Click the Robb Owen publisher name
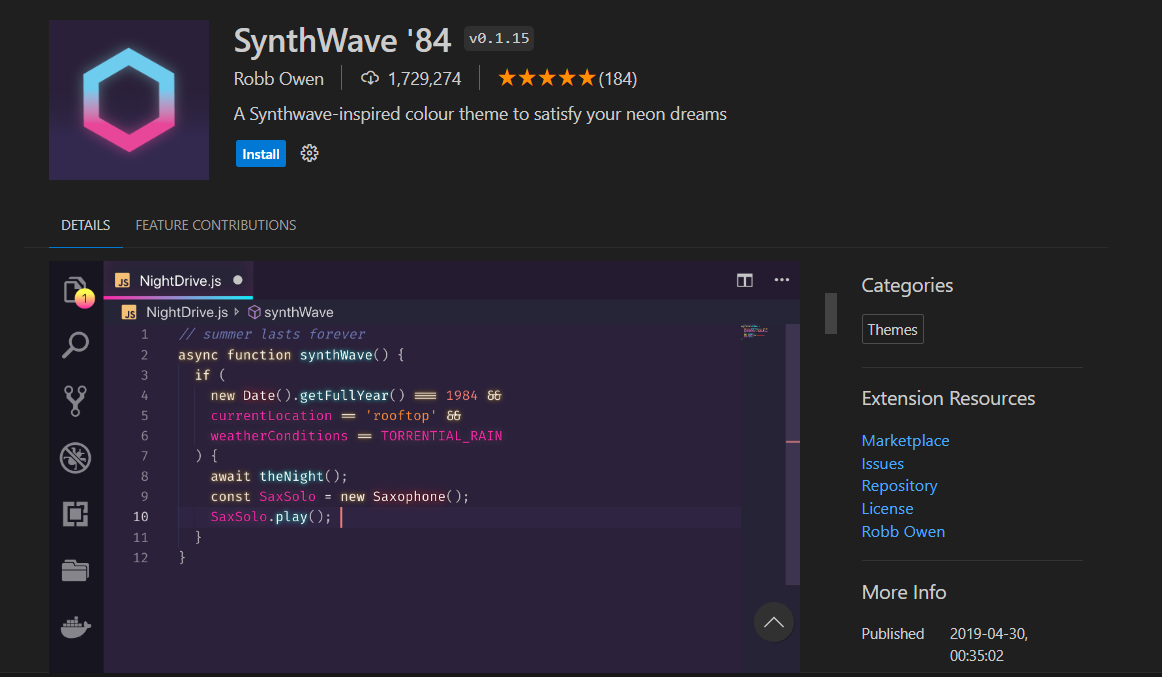The height and width of the screenshot is (677, 1162). click(279, 79)
